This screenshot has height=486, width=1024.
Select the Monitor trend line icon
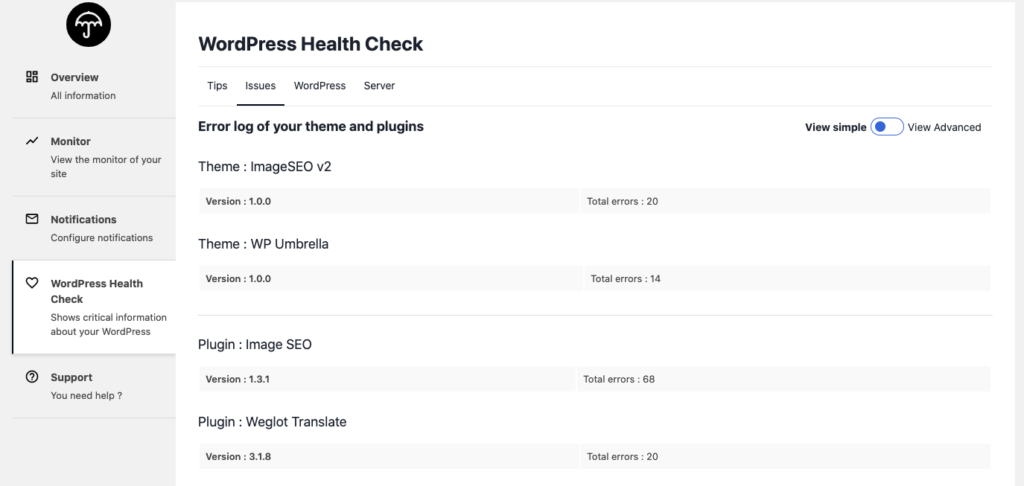click(x=32, y=141)
